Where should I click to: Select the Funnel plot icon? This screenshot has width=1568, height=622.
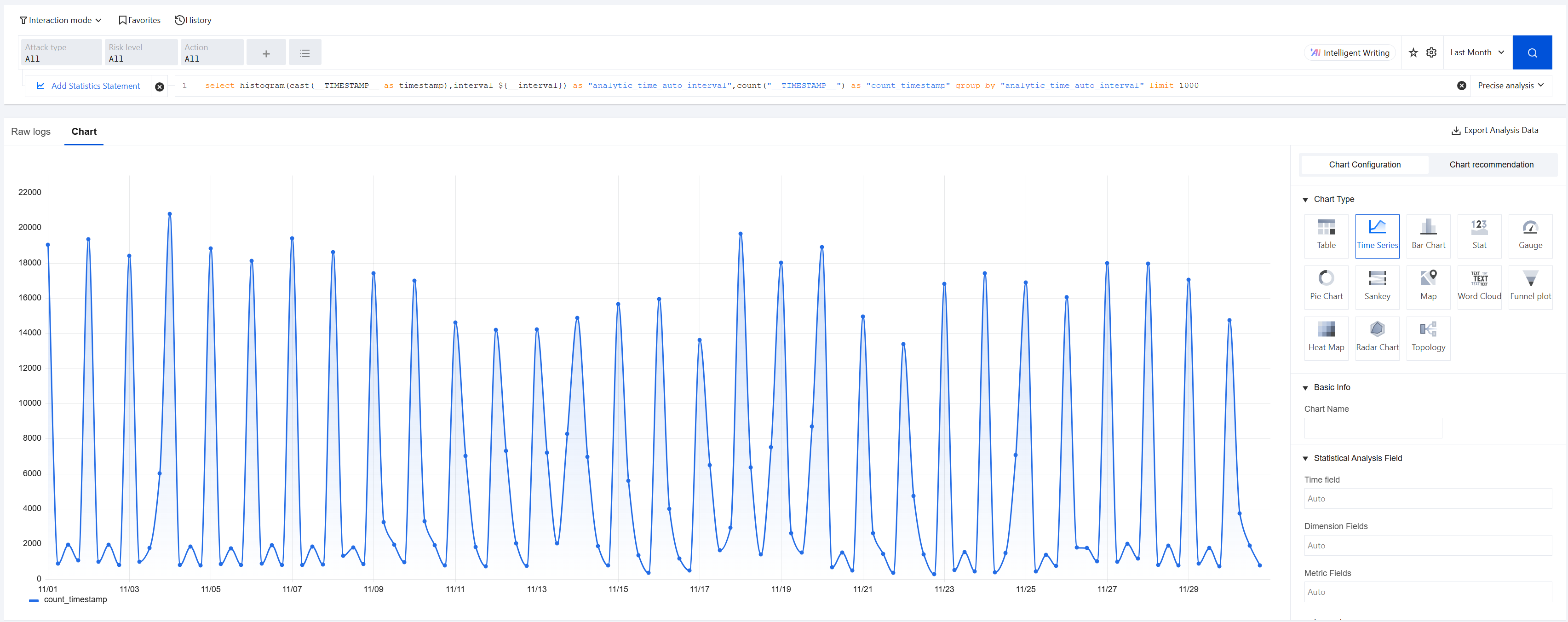click(x=1530, y=286)
